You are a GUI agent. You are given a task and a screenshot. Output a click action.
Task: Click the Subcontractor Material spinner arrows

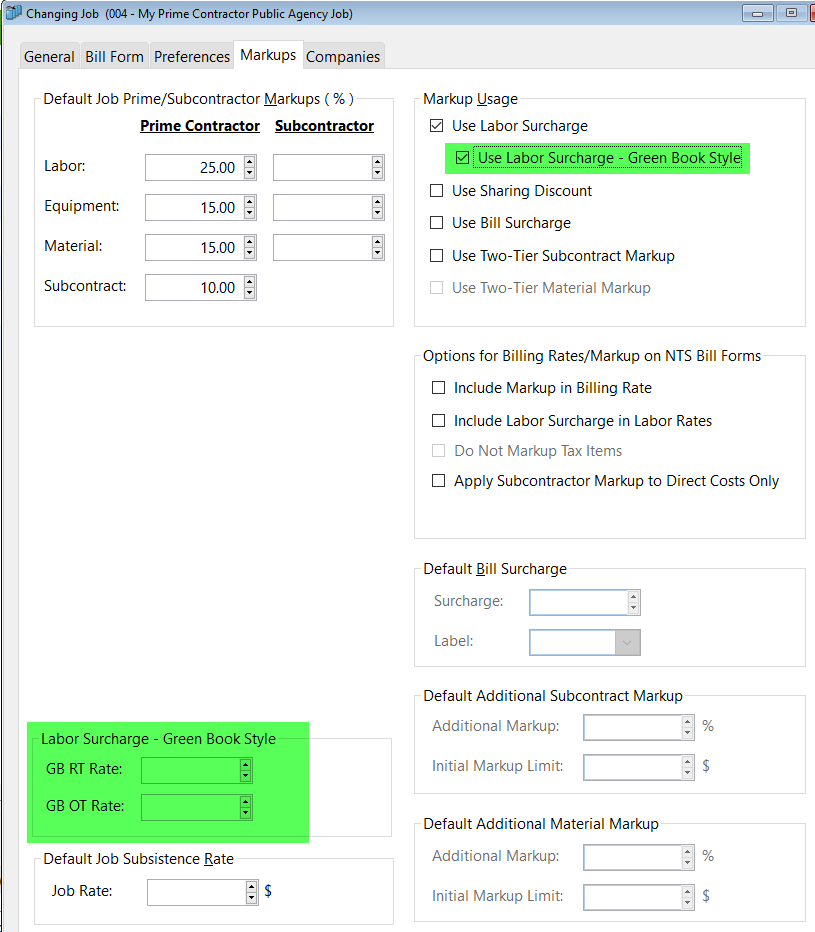tap(377, 247)
